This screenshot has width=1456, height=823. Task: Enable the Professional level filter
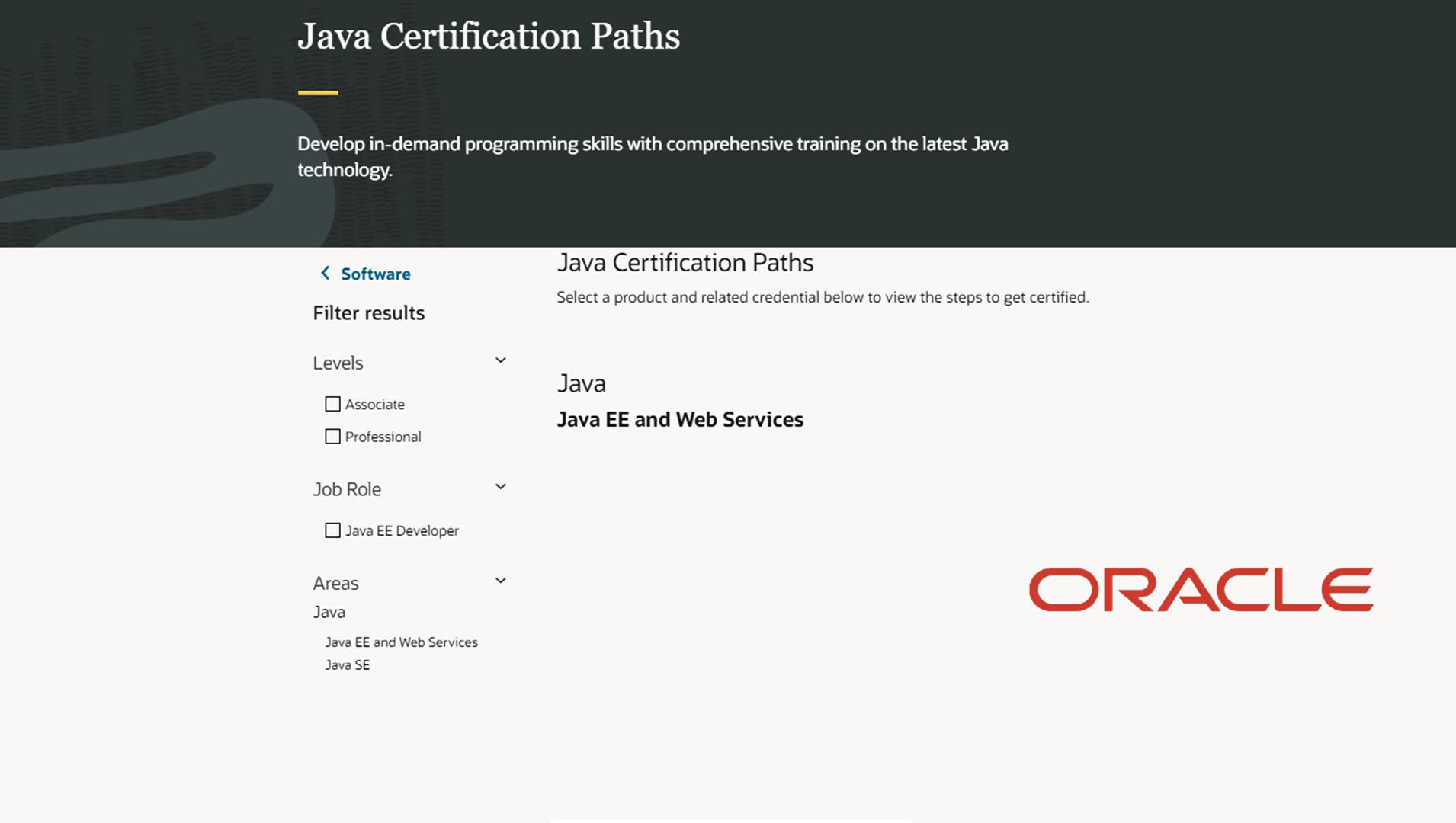332,436
